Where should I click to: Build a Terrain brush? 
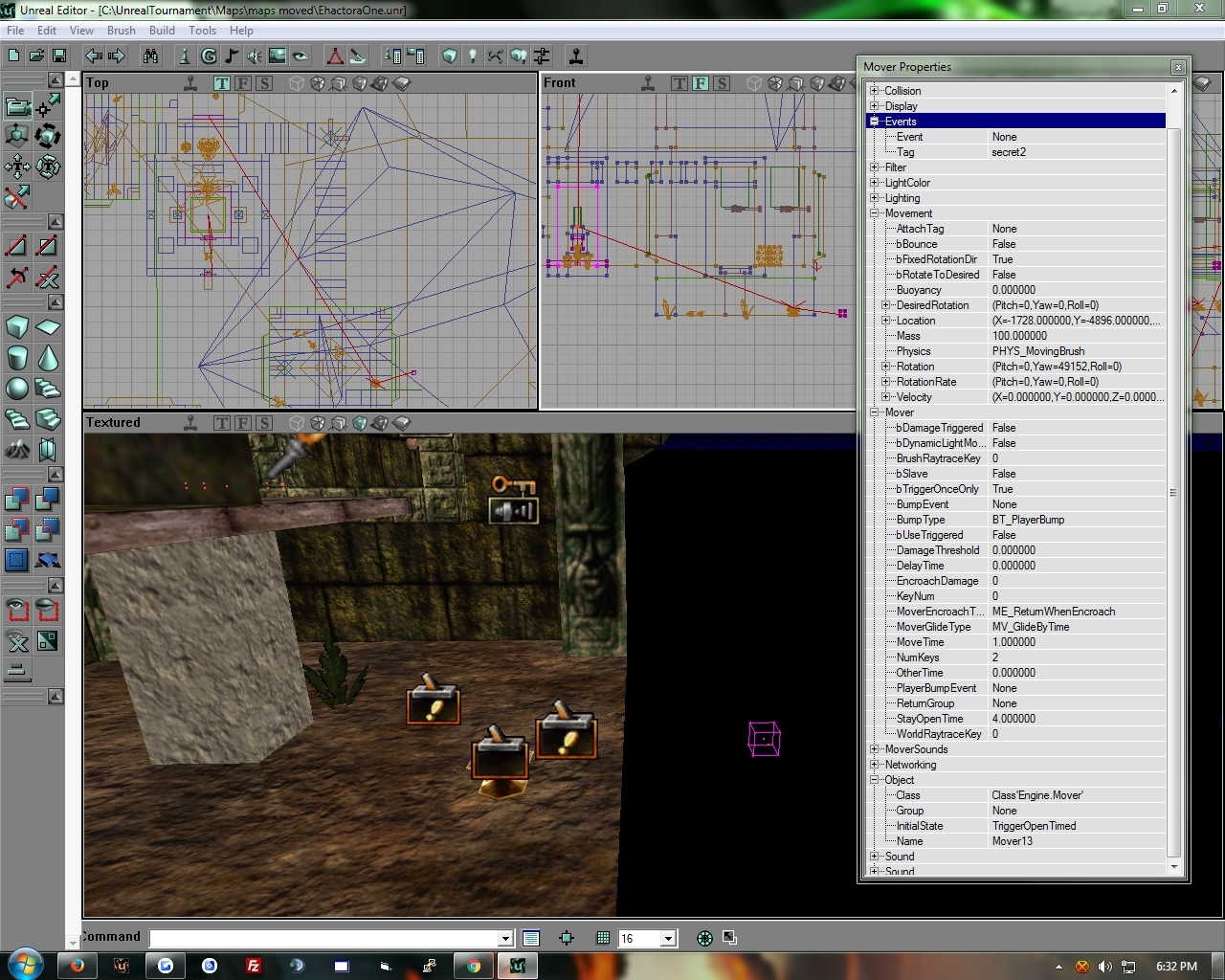point(17,450)
